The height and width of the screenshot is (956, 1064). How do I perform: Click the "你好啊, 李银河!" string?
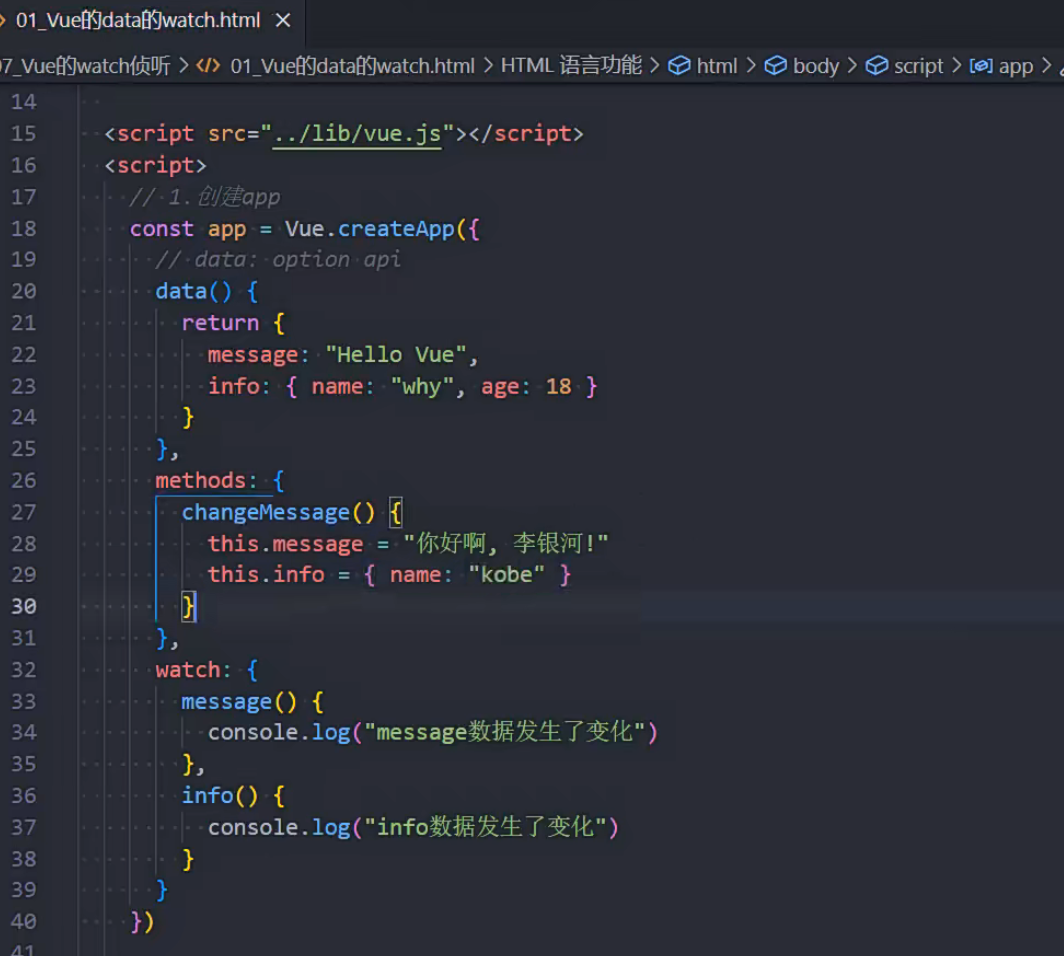[x=506, y=543]
